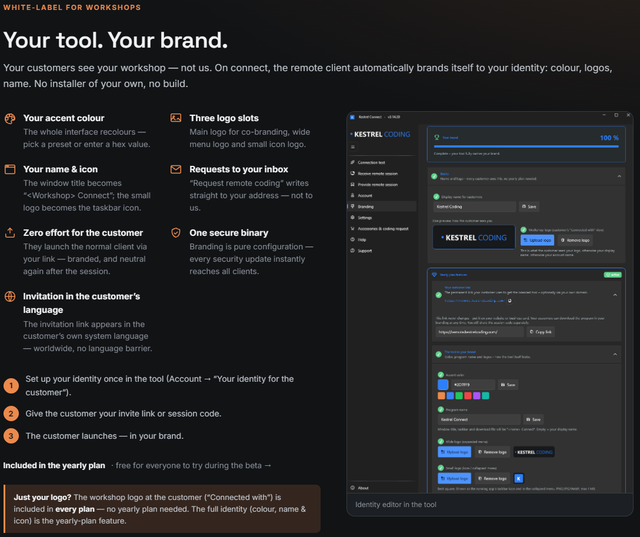Click the Kestrel Connect program name field
640x537 pixels.
click(x=479, y=419)
